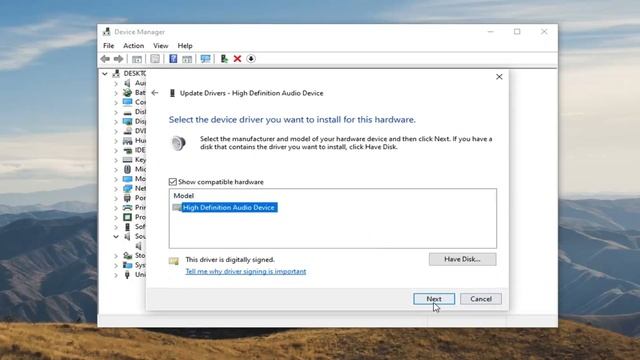Go back with toolbar Back arrow

[x=105, y=59]
